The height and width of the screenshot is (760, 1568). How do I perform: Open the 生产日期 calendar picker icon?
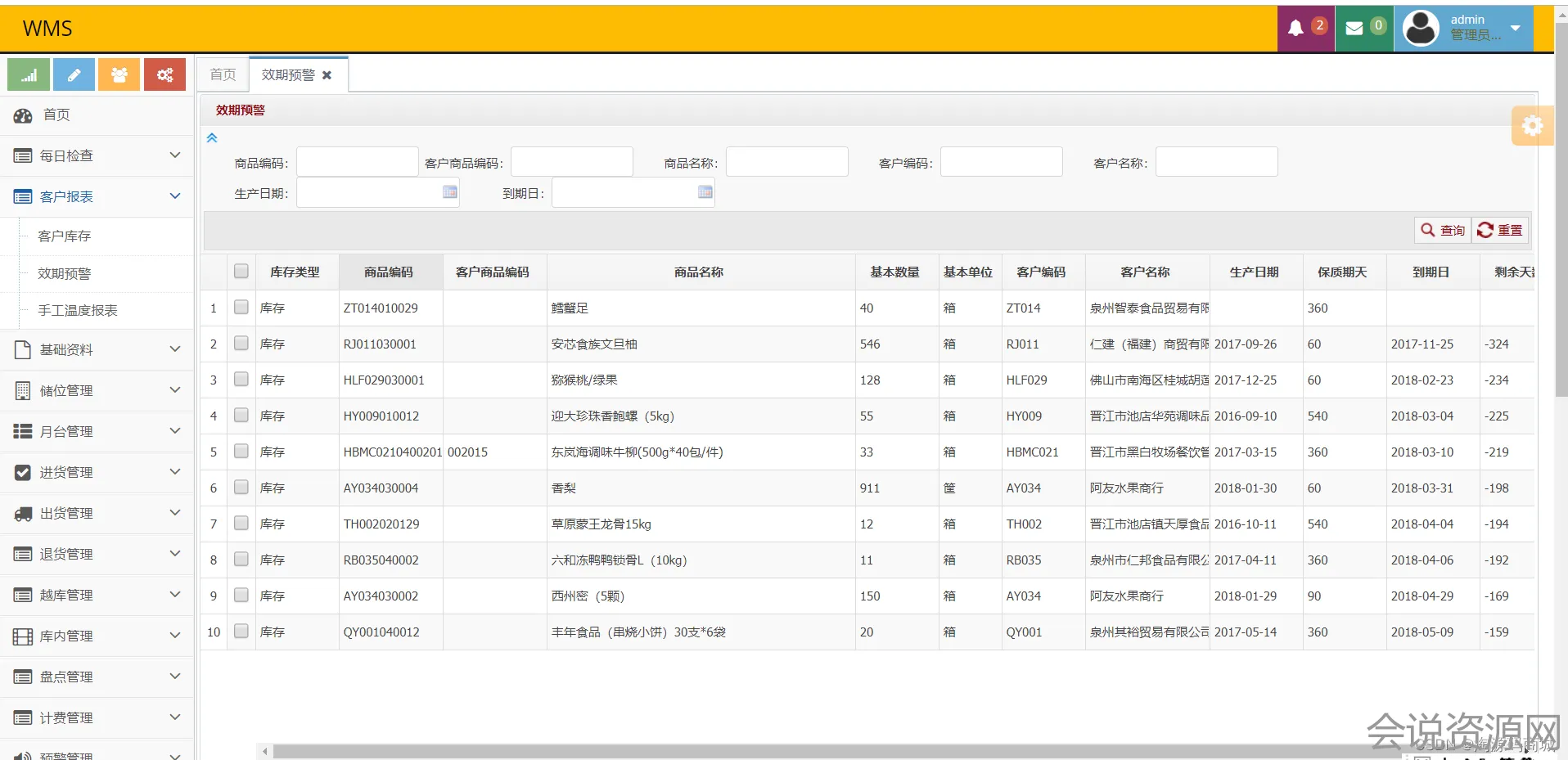point(450,192)
